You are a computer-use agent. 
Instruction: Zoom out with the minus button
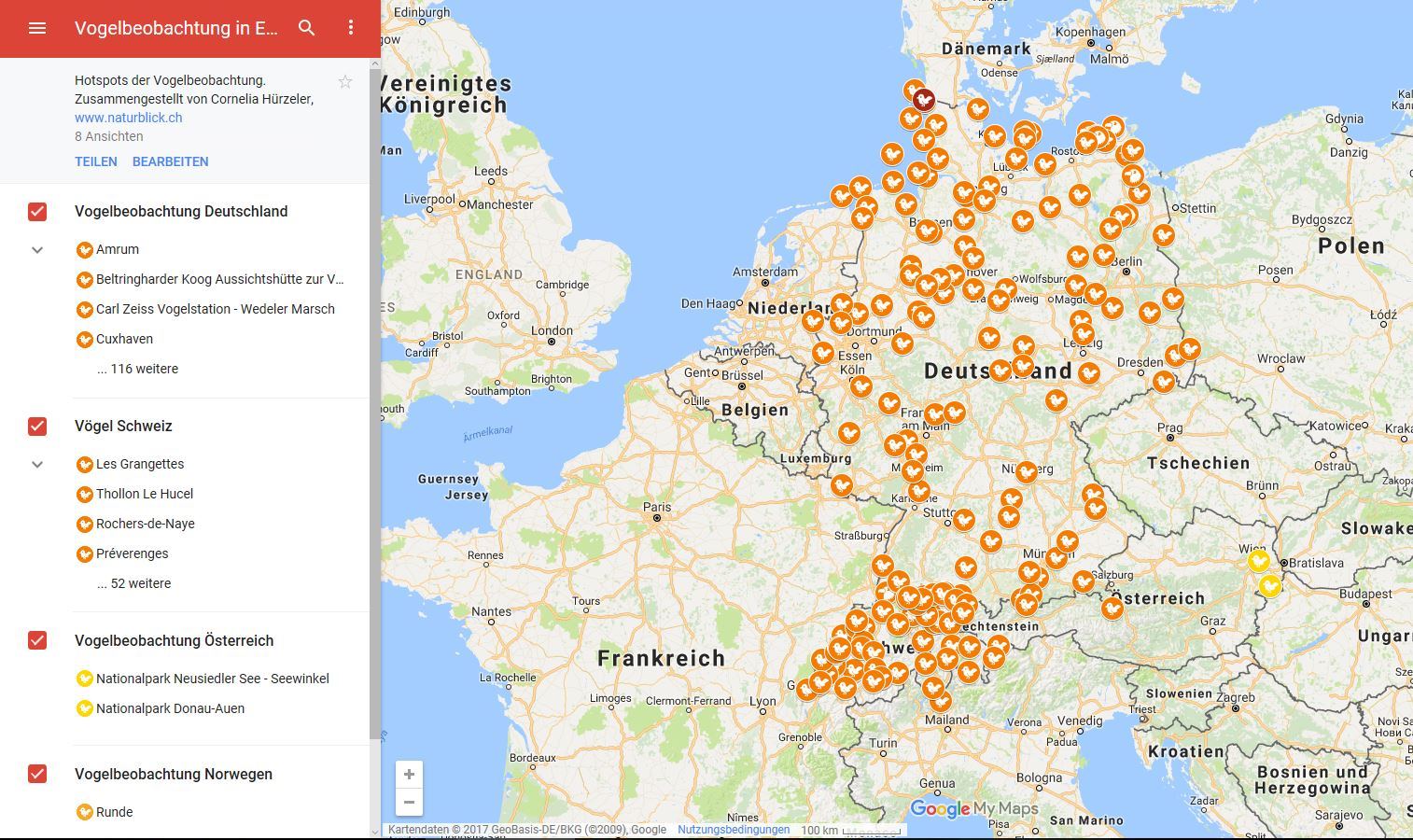(409, 803)
